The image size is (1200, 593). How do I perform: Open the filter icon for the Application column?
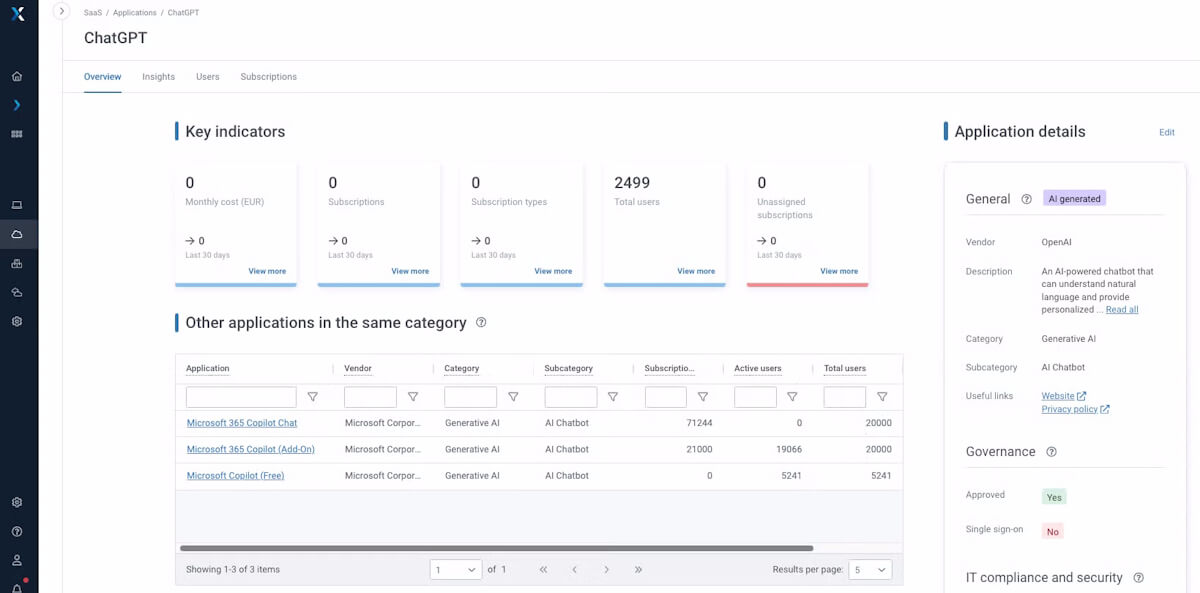pos(313,397)
